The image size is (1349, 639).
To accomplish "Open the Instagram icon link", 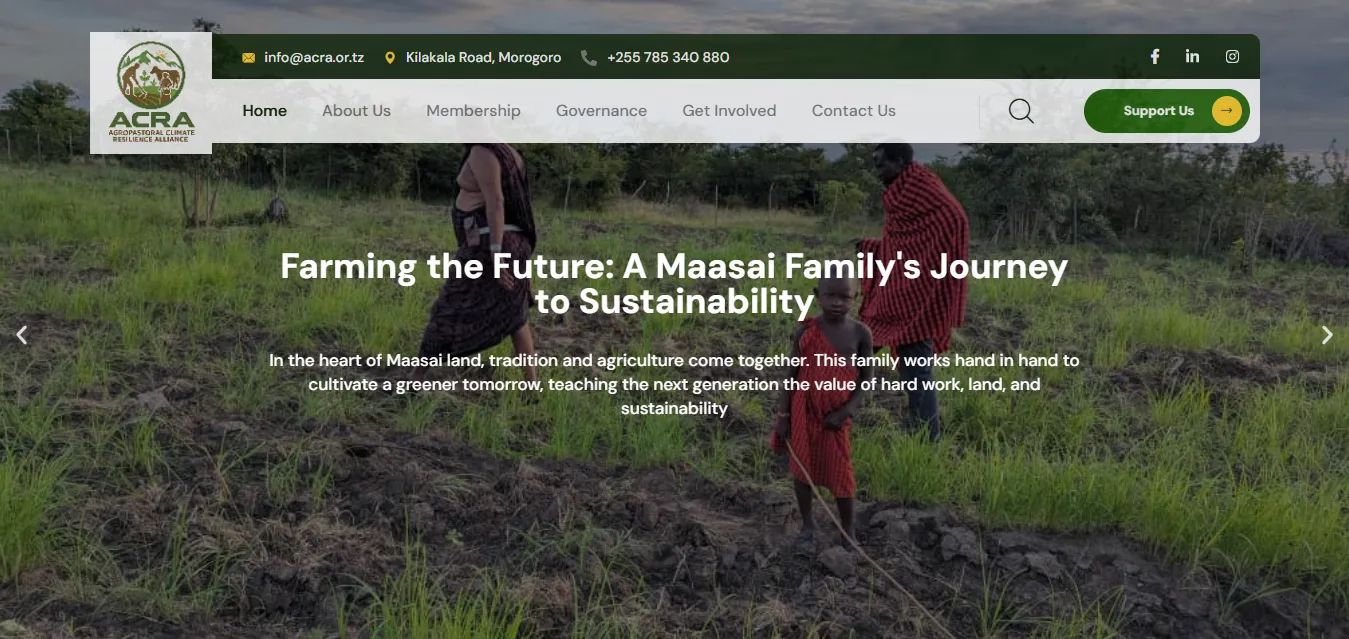I will pyautogui.click(x=1232, y=57).
